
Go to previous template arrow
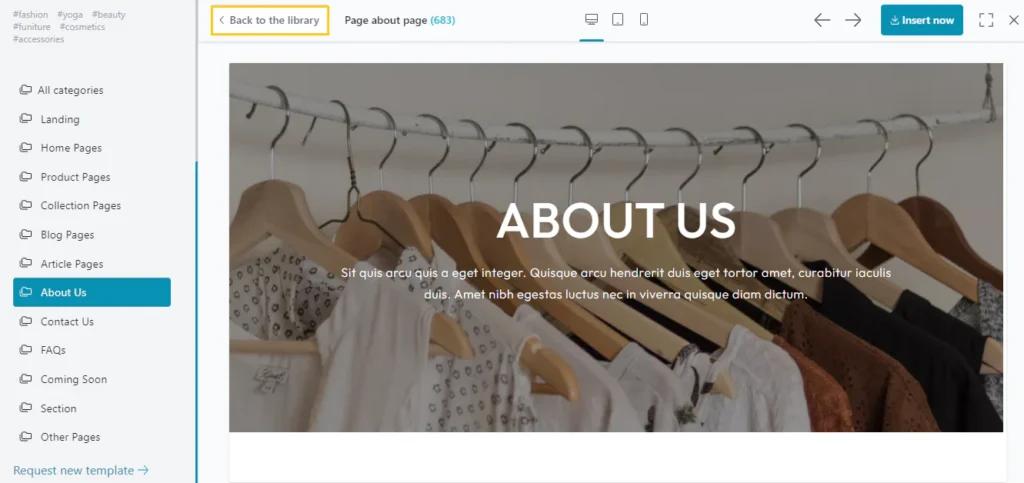click(822, 20)
